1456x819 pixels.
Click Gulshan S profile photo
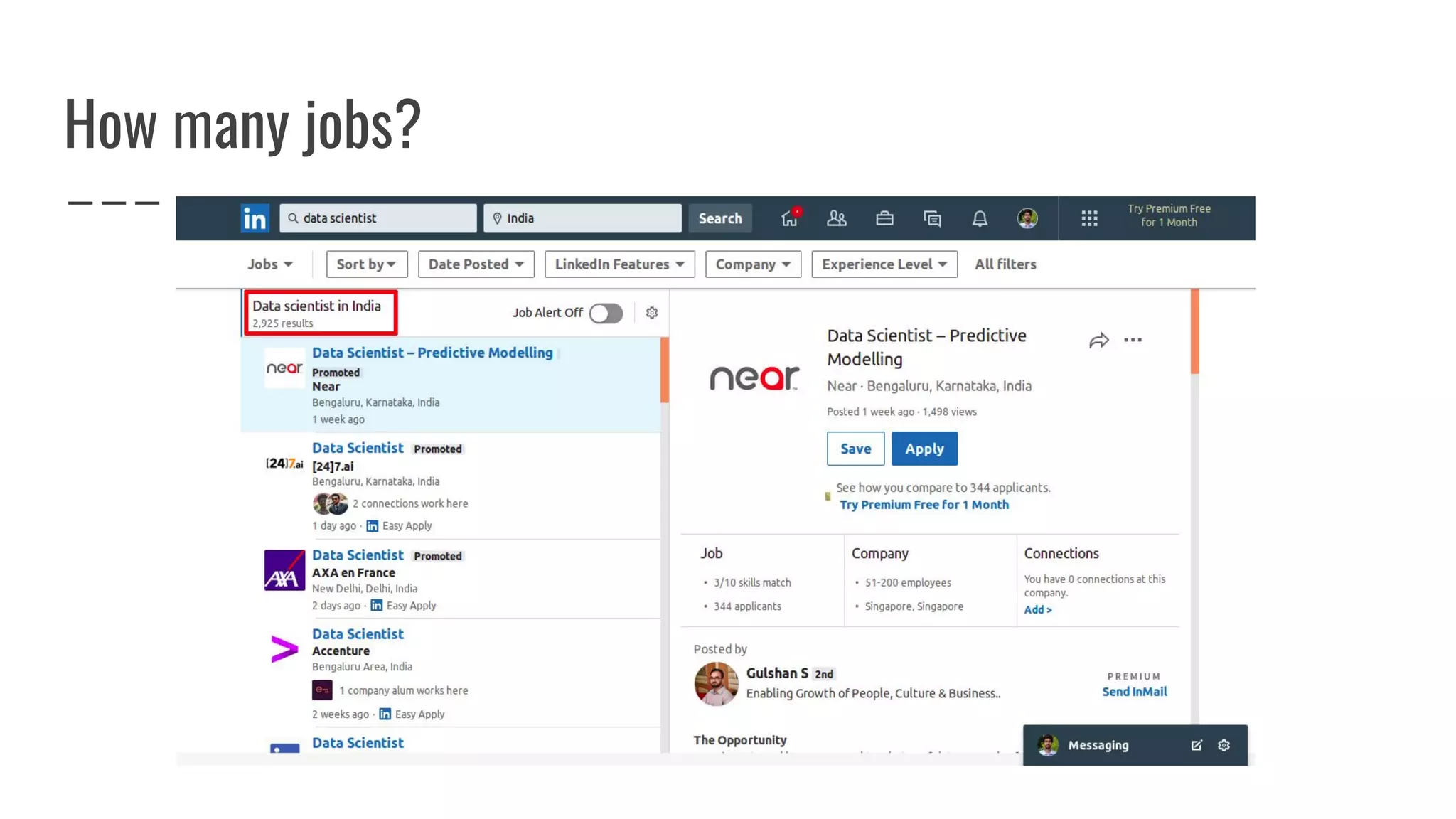tap(716, 684)
